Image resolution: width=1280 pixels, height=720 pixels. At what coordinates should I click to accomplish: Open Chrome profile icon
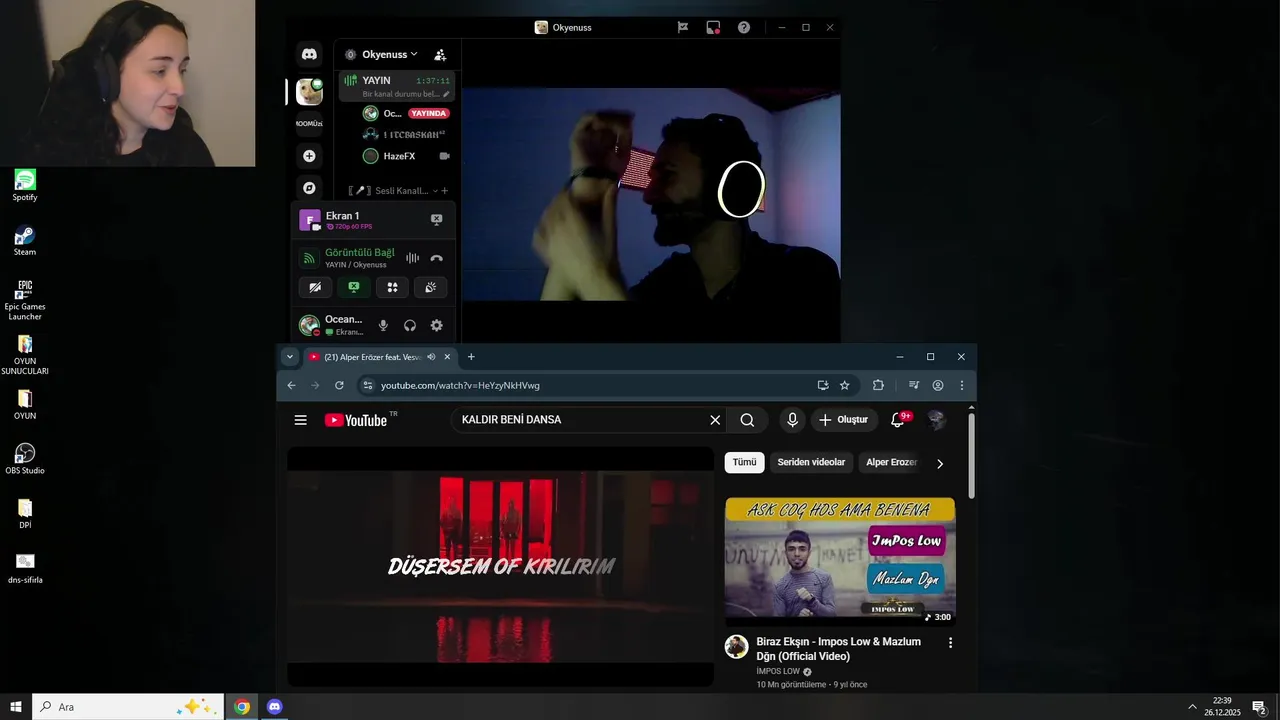coord(938,385)
